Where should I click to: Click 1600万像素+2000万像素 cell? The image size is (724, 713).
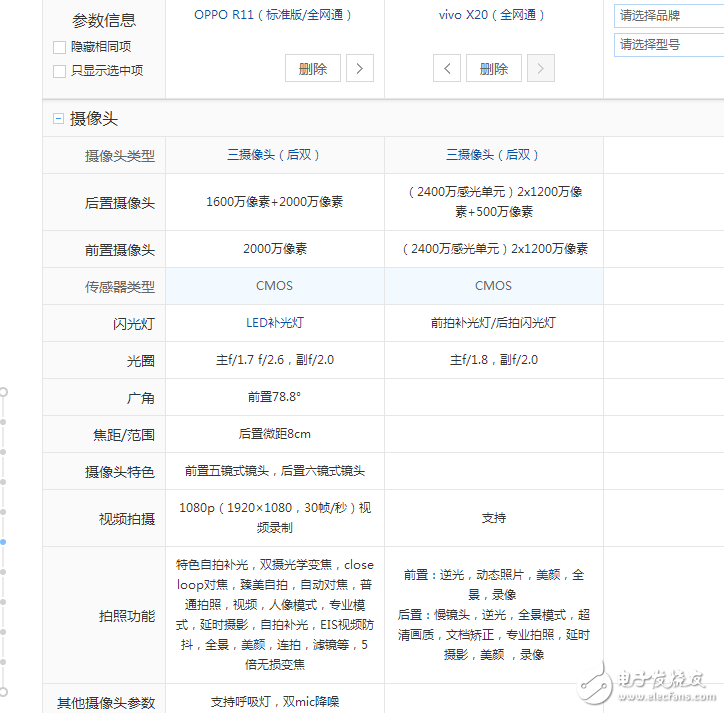tap(275, 202)
